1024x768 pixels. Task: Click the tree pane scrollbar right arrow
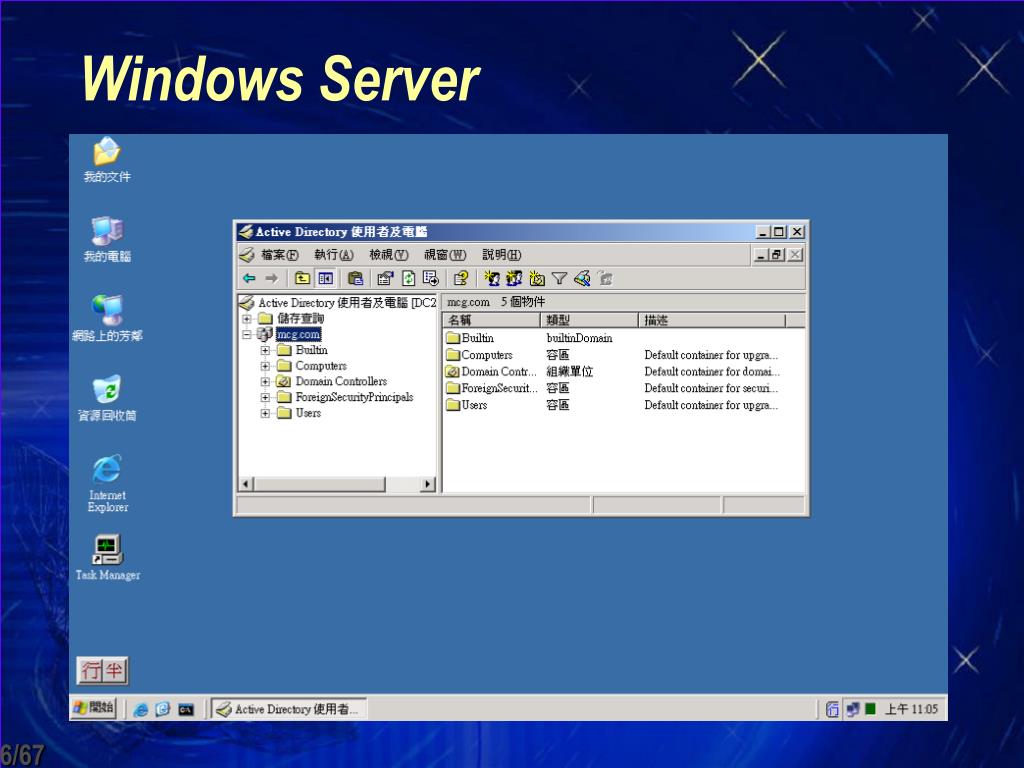(x=428, y=484)
